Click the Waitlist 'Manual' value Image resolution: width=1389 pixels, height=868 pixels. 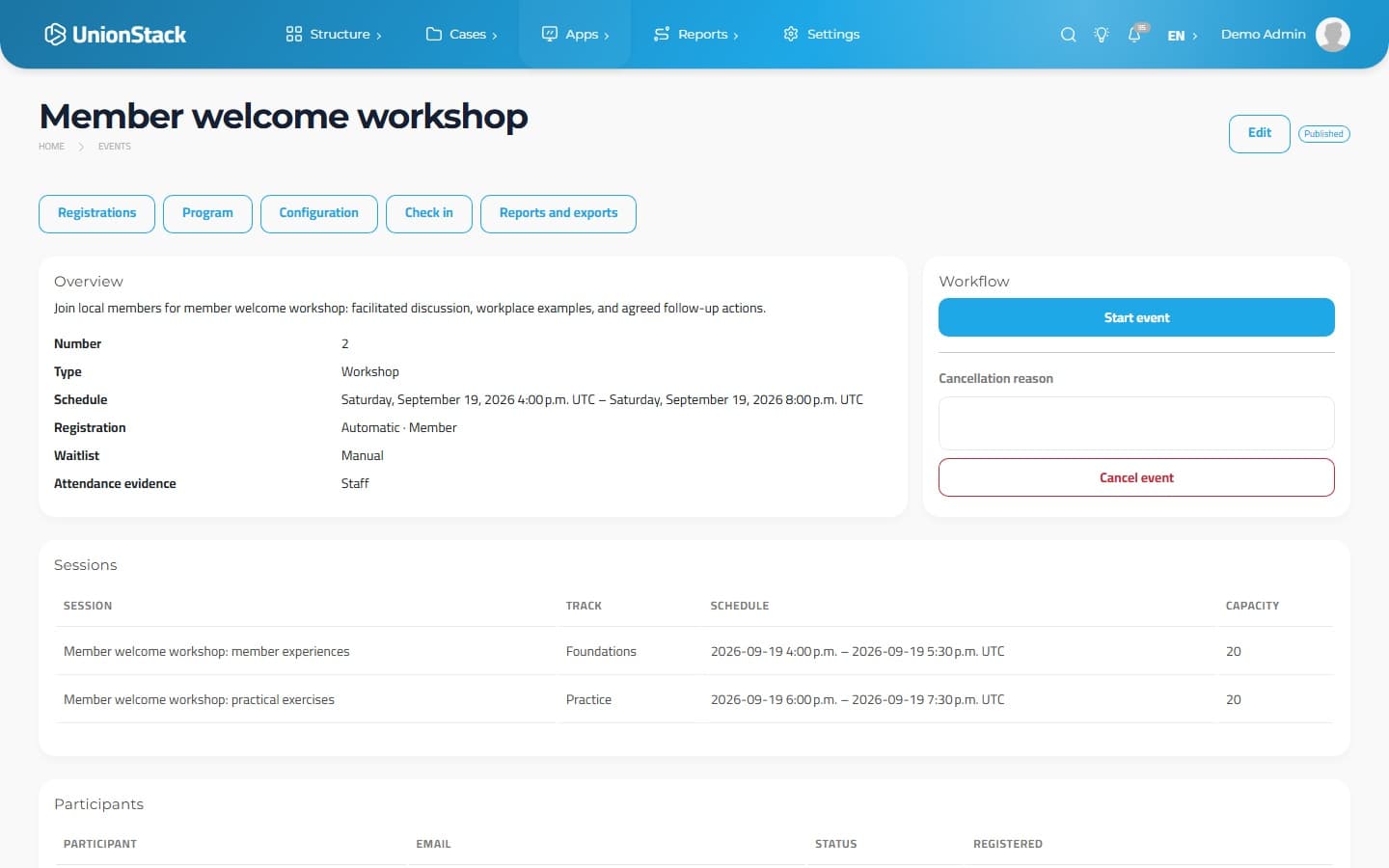pos(362,455)
